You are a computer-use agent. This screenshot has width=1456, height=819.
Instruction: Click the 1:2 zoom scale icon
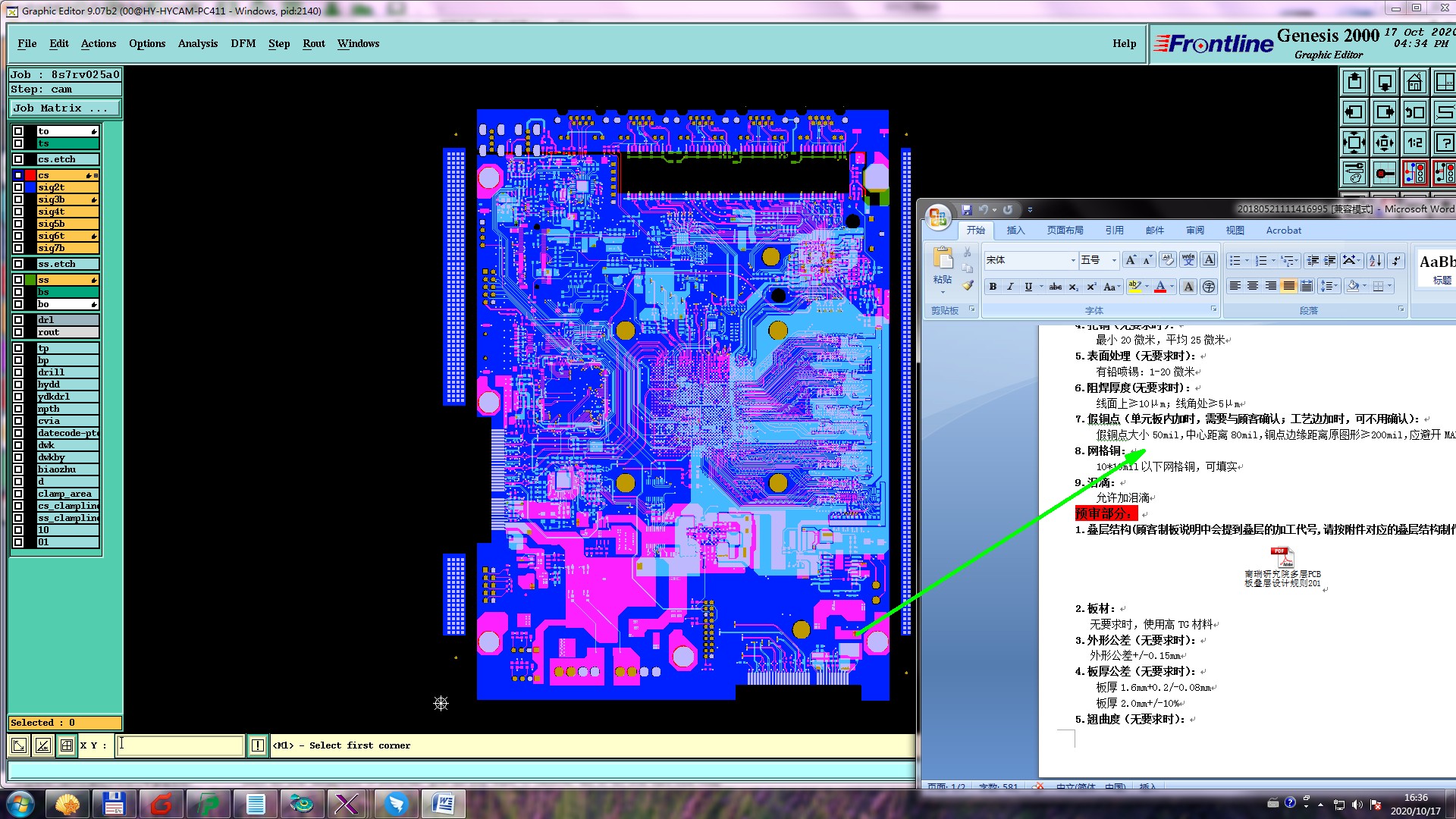point(1414,143)
